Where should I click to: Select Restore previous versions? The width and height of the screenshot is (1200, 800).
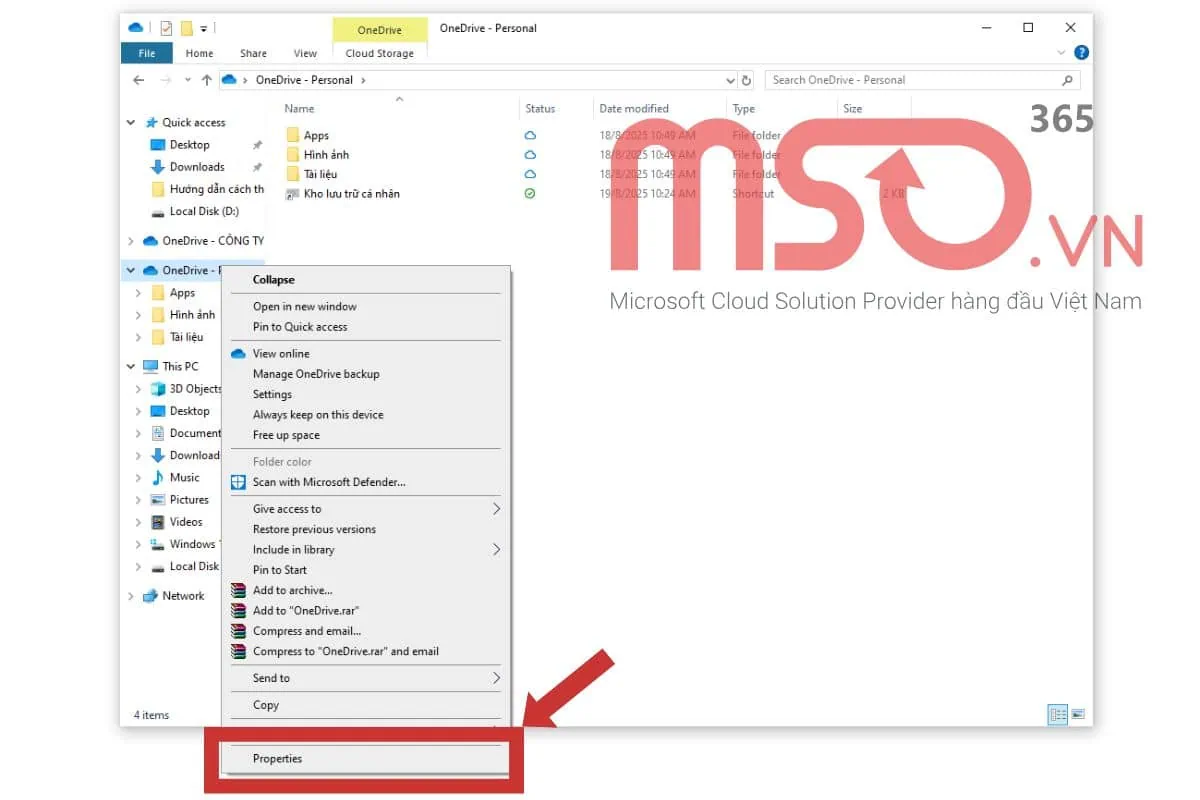coord(366,529)
